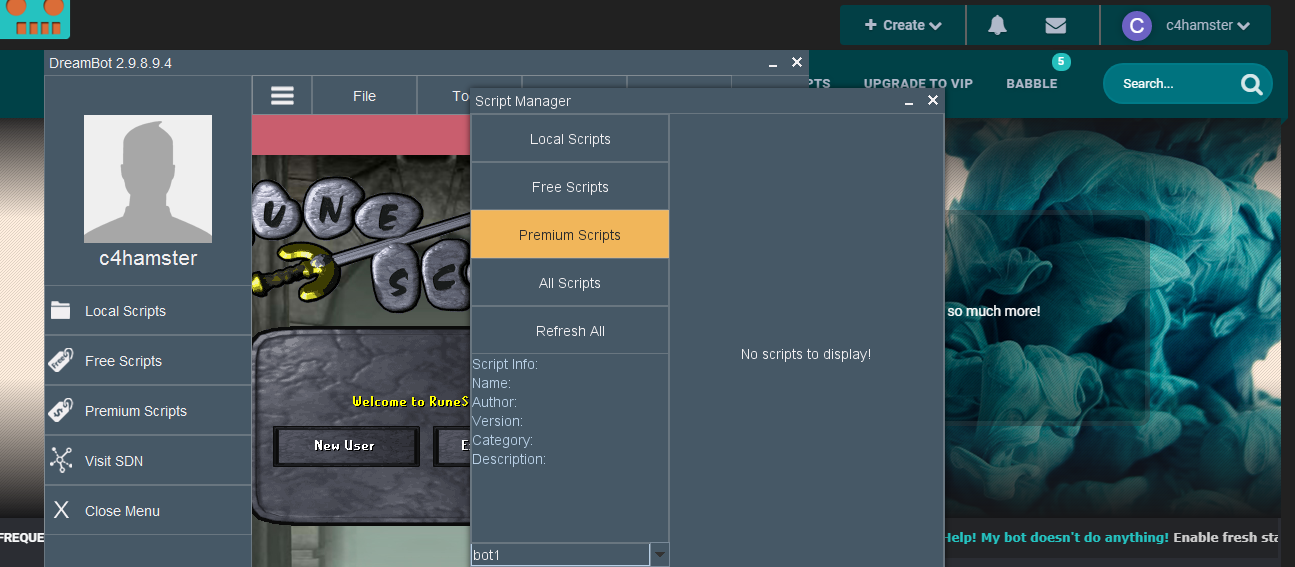Click Visit SDN in DreamBot side menu
The image size is (1295, 567).
click(148, 460)
